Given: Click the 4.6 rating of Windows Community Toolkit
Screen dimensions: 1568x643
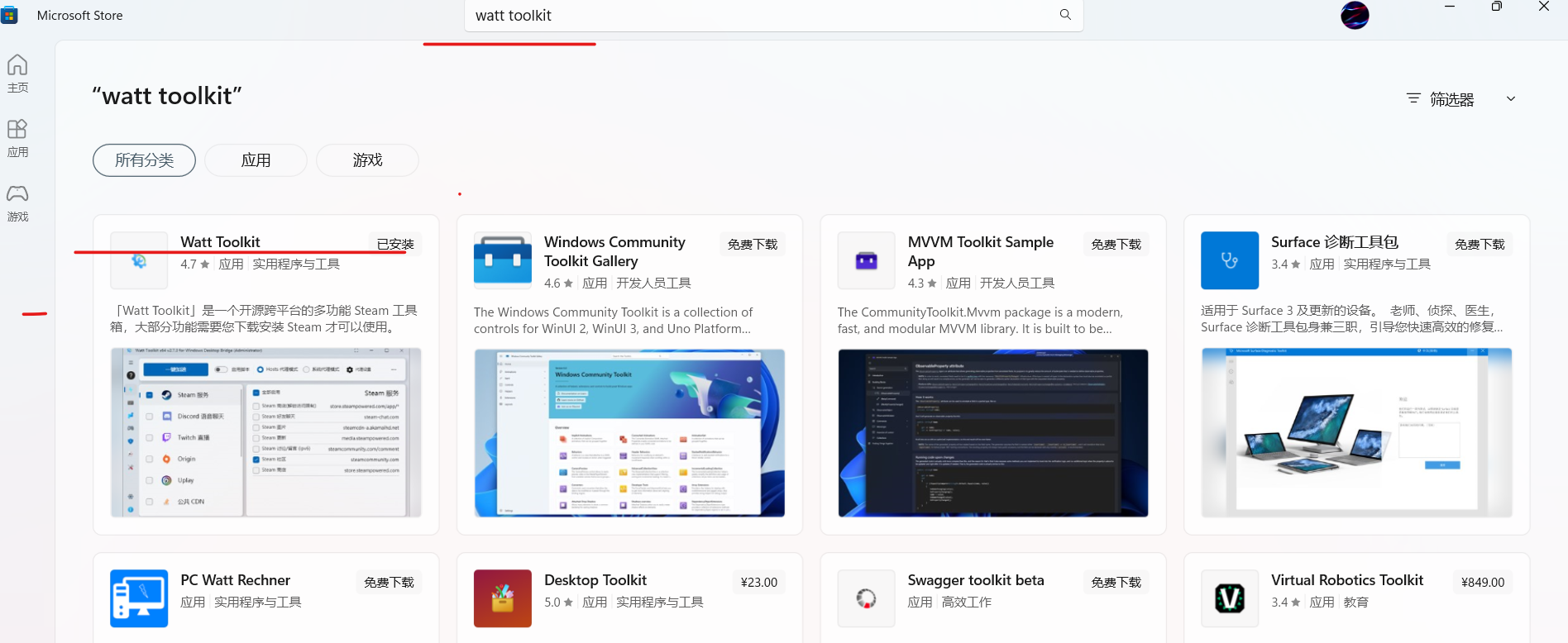Looking at the screenshot, I should tap(559, 283).
